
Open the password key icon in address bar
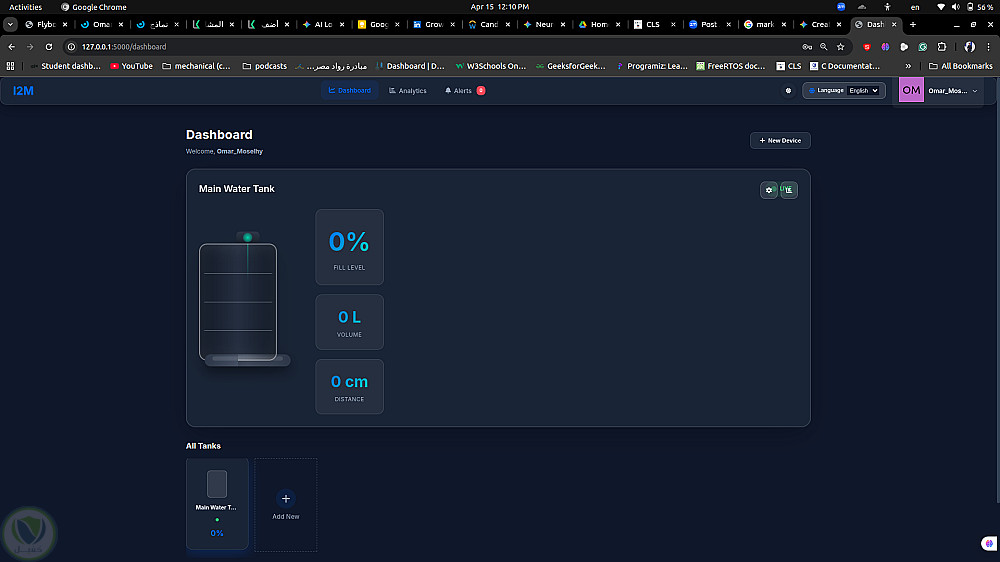pos(807,47)
